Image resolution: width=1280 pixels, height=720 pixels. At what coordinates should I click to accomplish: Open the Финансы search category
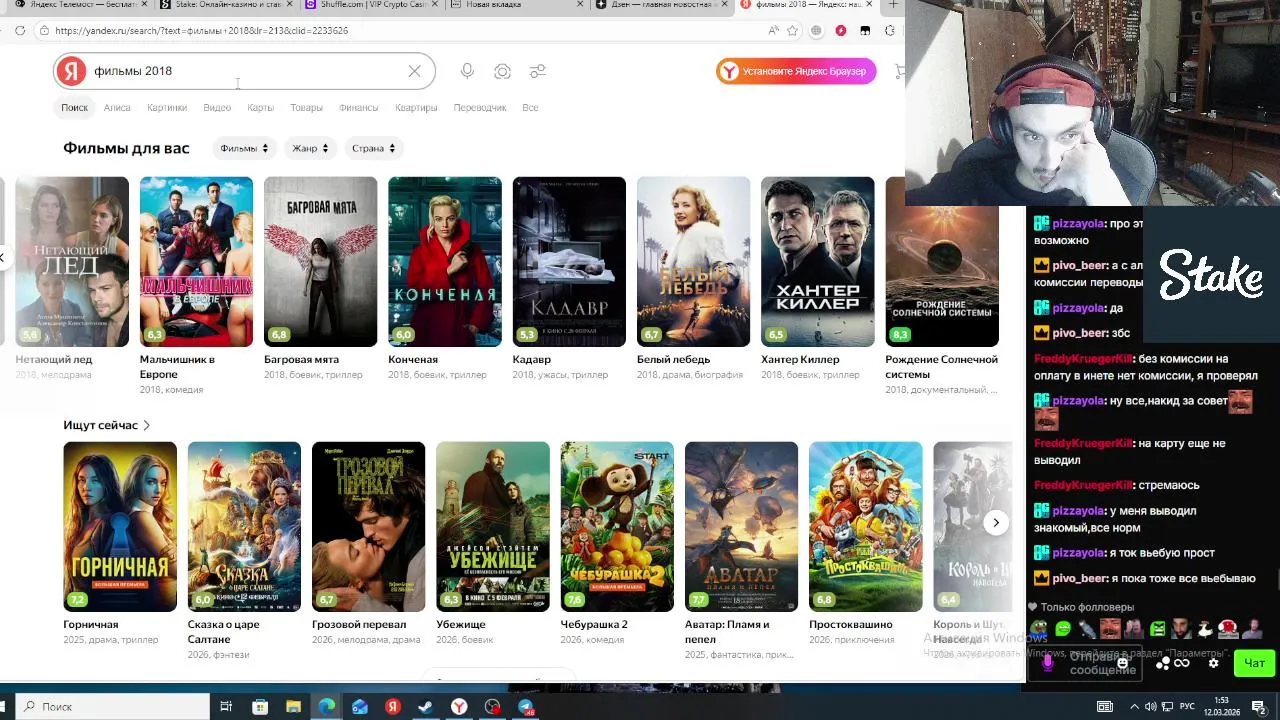[x=358, y=108]
